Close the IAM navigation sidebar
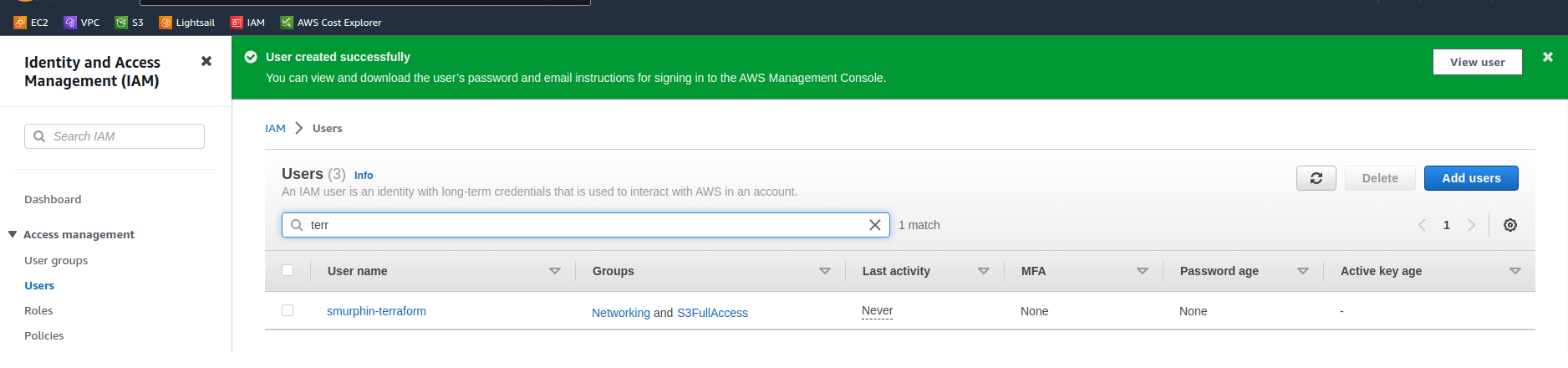 206,61
